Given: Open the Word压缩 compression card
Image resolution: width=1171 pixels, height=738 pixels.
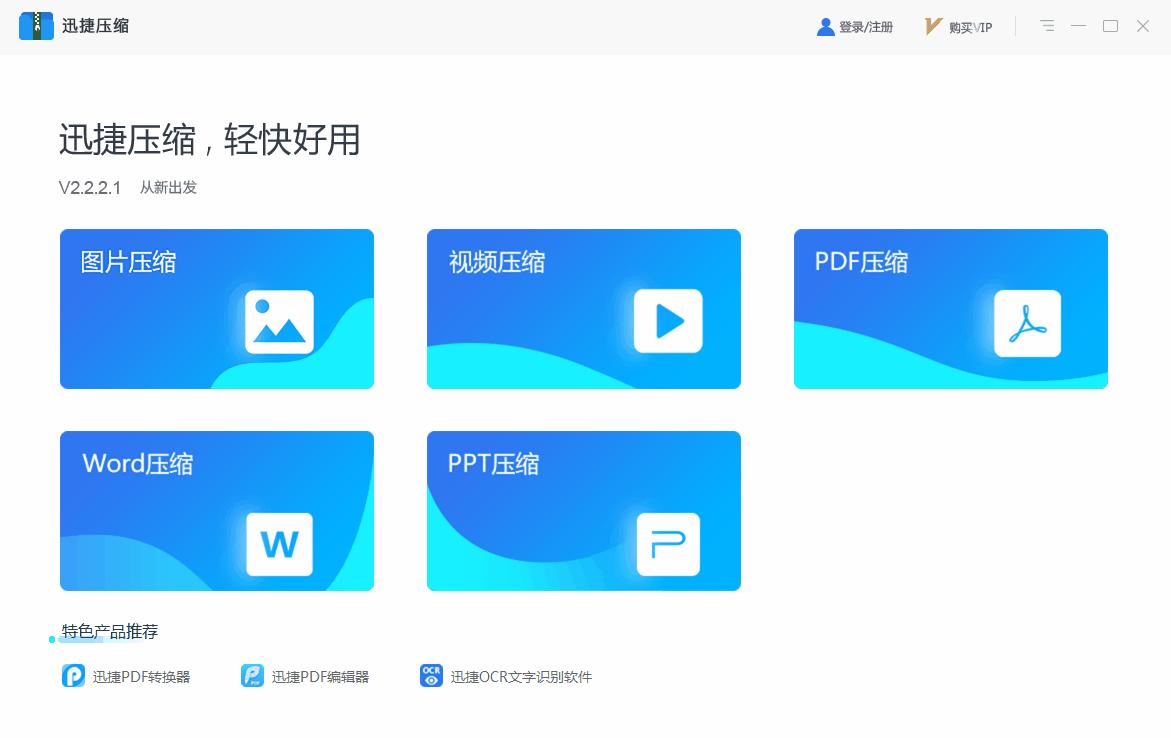Looking at the screenshot, I should click(x=216, y=510).
